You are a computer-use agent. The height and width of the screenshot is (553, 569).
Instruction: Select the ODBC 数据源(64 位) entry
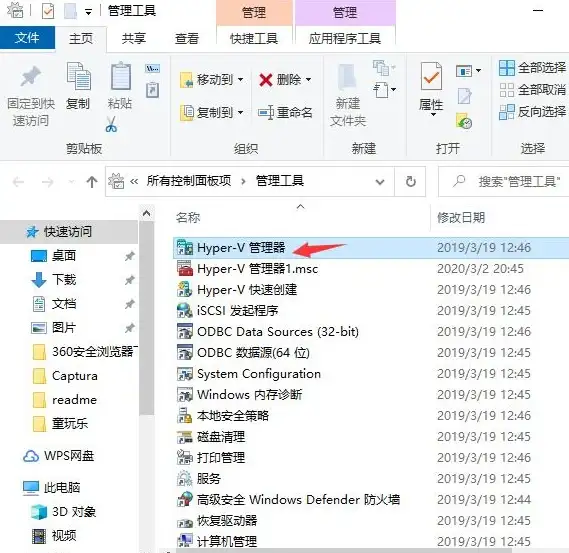coord(253,353)
